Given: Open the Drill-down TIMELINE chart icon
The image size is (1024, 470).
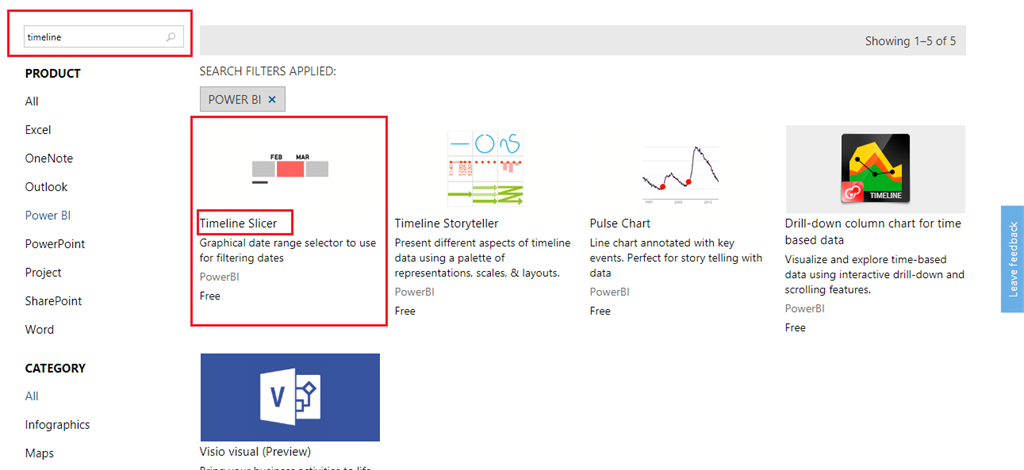Looking at the screenshot, I should pos(875,168).
